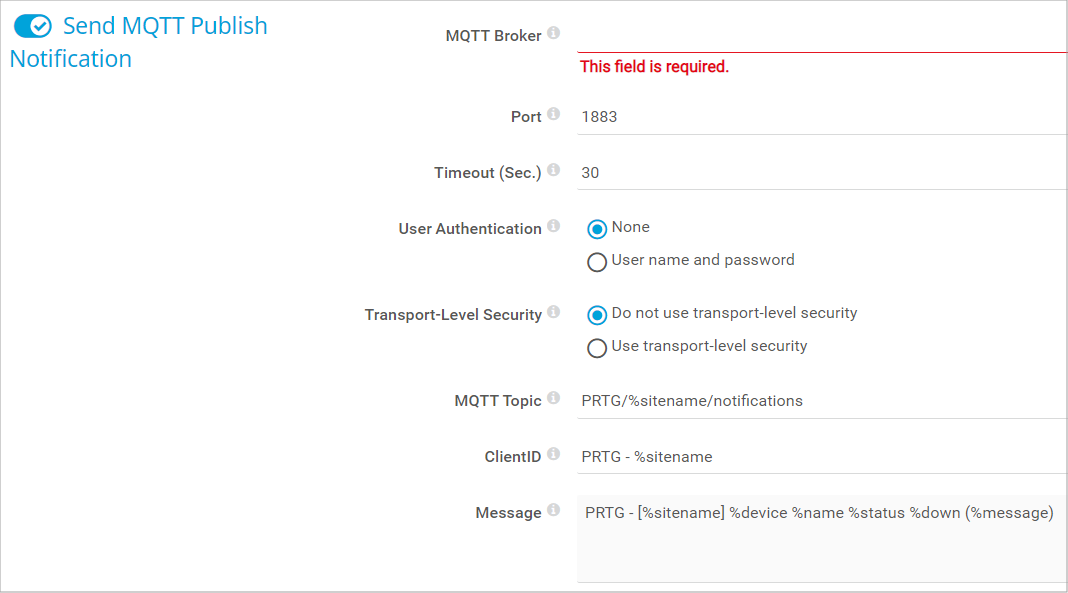Image resolution: width=1068 pixels, height=593 pixels.
Task: Select None for User Authentication
Action: tap(597, 229)
